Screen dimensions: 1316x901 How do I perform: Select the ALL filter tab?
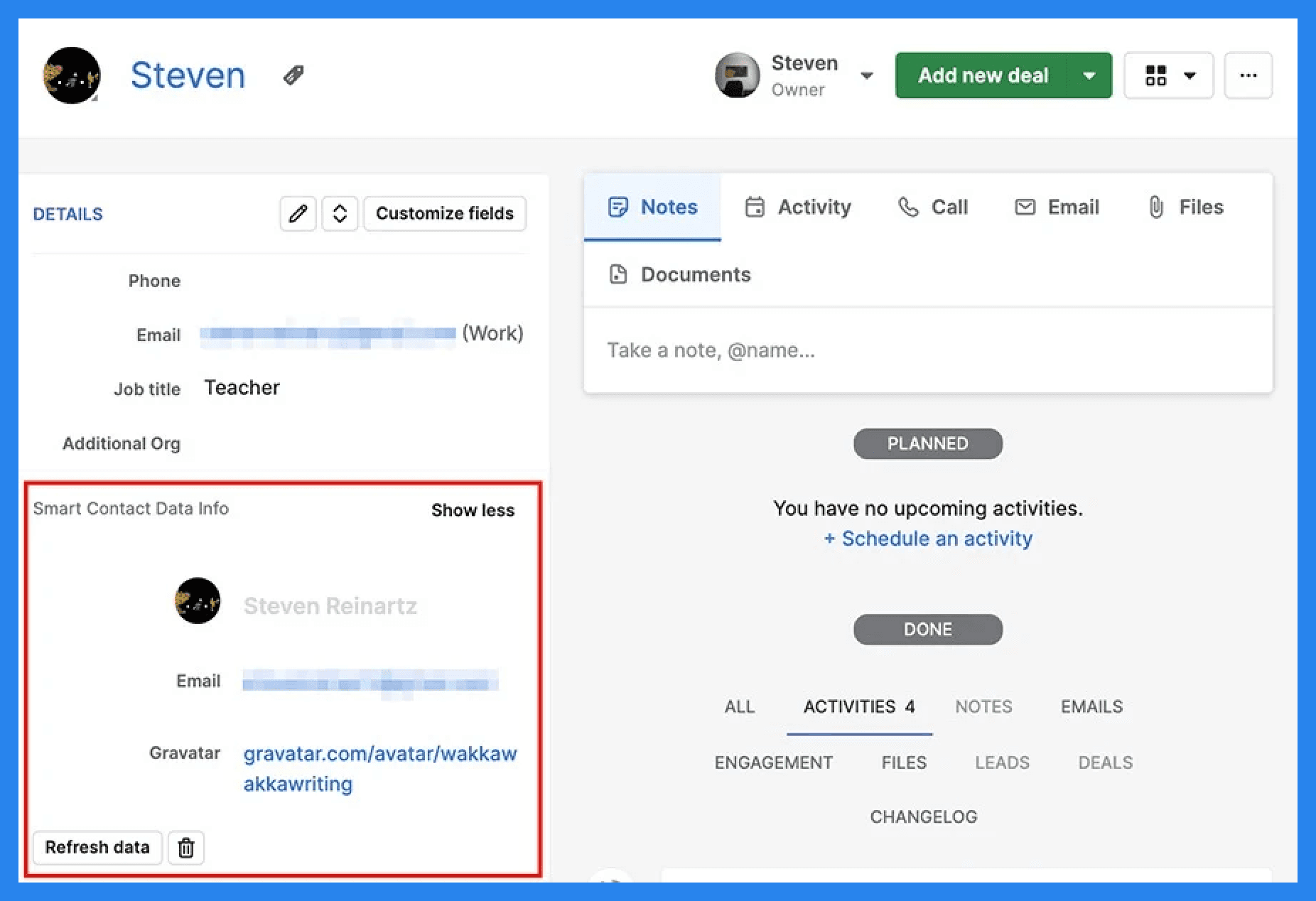click(739, 706)
